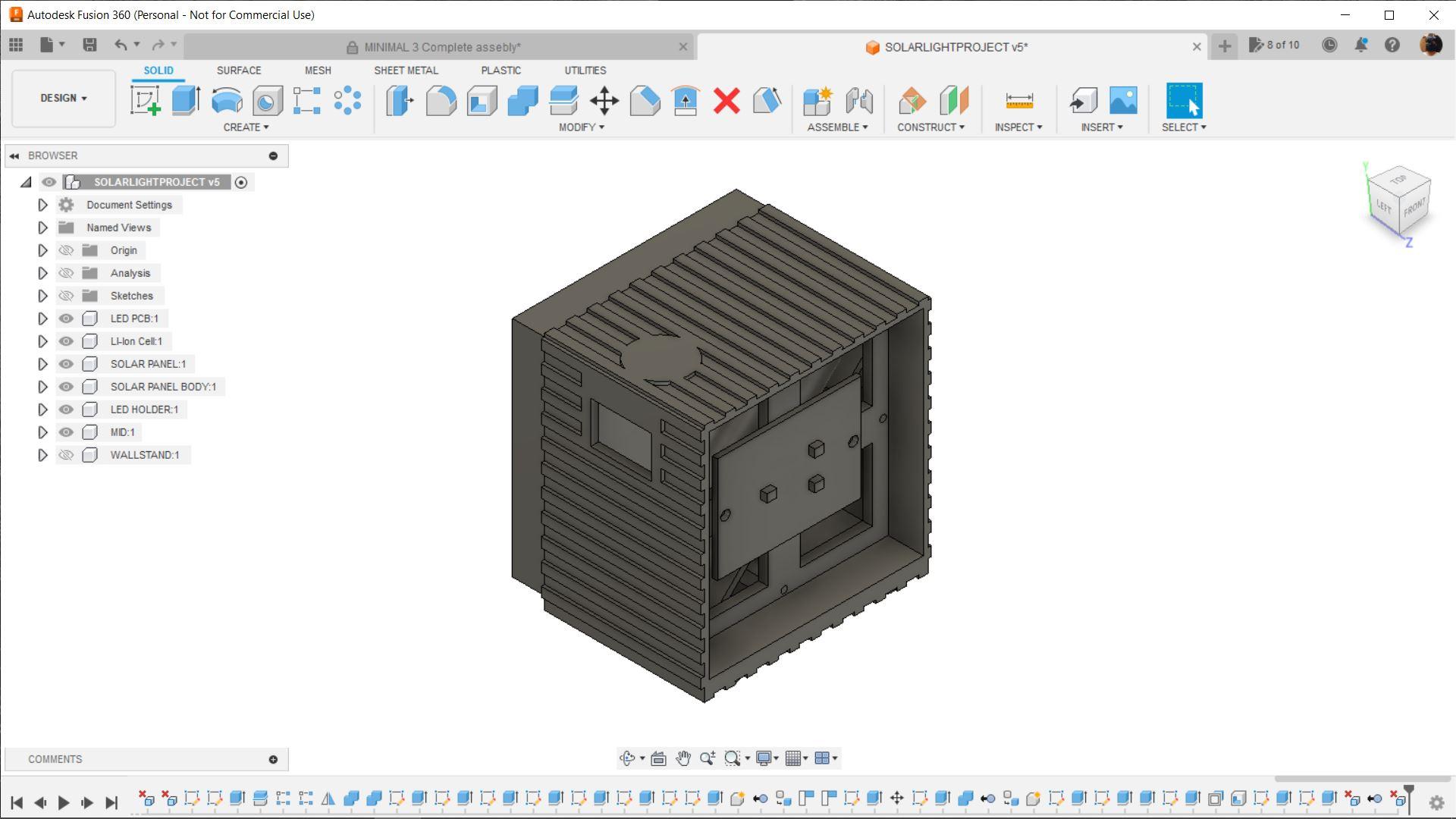Select the Extrude tool
This screenshot has height=819, width=1456.
[x=186, y=100]
